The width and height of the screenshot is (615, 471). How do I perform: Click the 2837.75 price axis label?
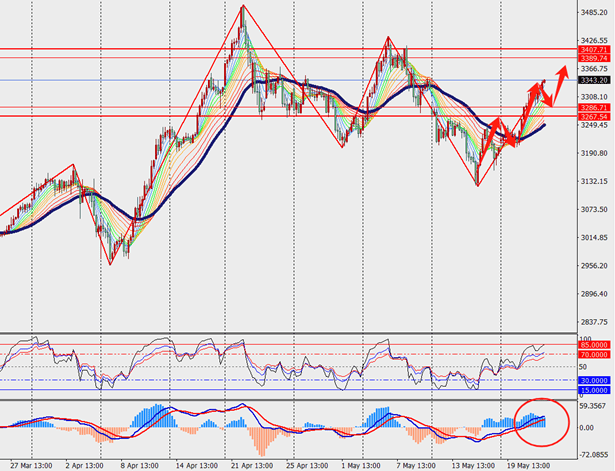[x=594, y=323]
